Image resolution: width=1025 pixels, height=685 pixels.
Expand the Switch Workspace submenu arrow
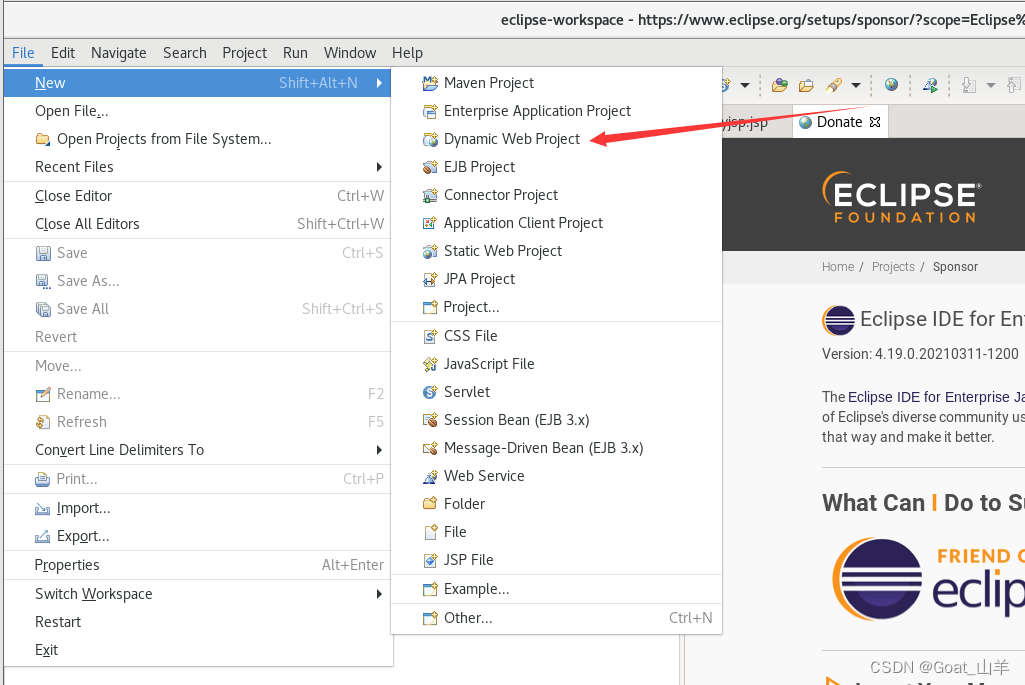tap(379, 594)
